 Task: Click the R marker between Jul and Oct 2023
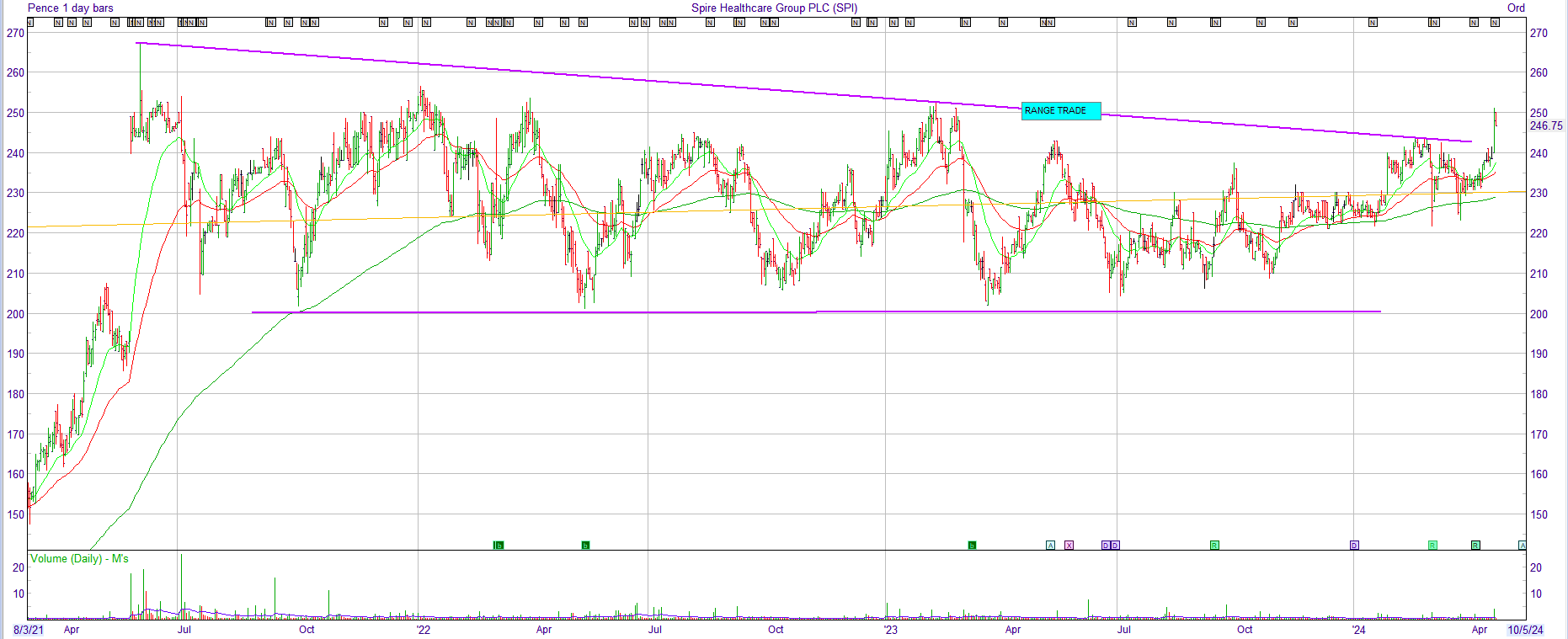click(x=1214, y=546)
